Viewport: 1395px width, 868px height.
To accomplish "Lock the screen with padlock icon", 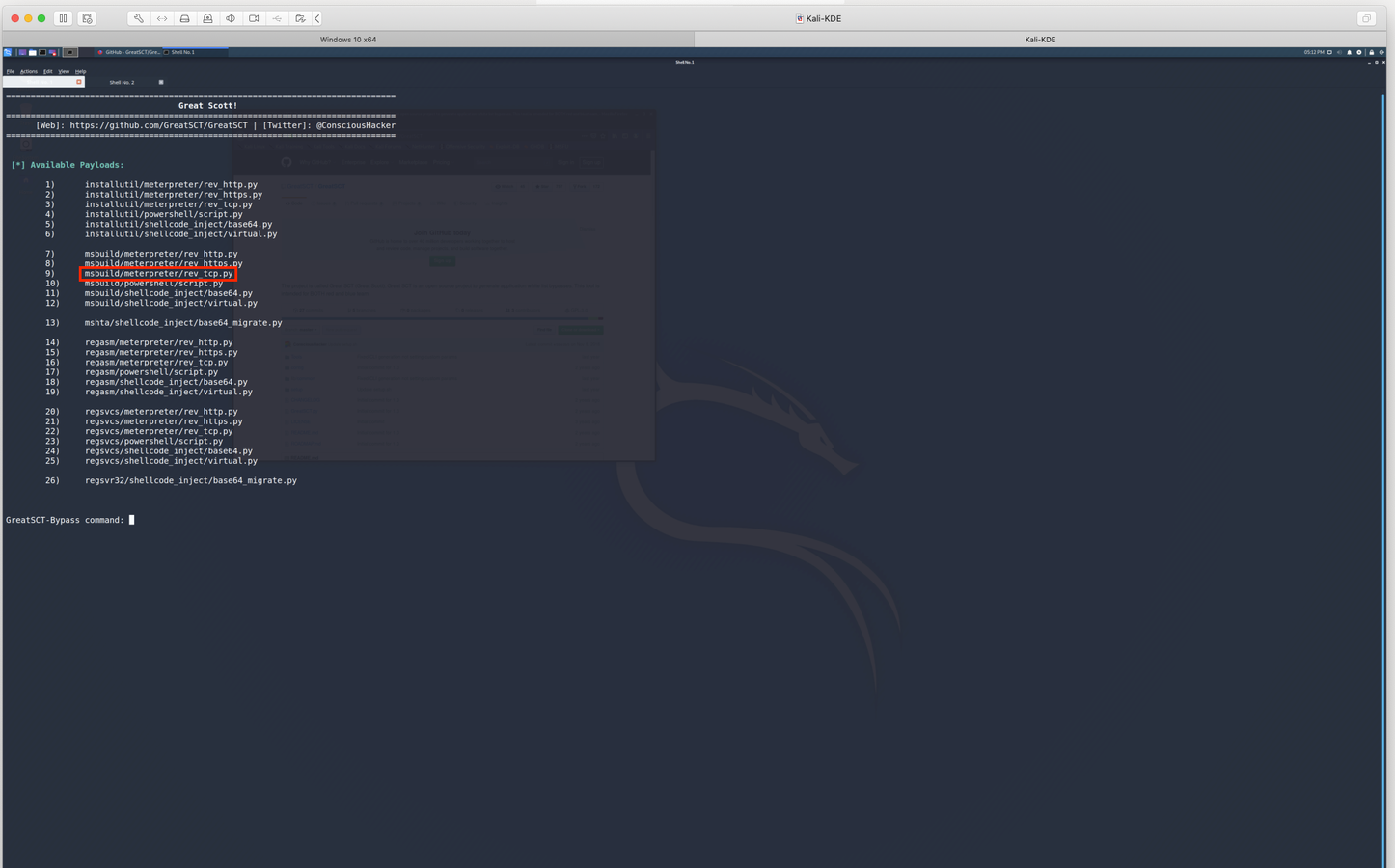I will point(1372,52).
